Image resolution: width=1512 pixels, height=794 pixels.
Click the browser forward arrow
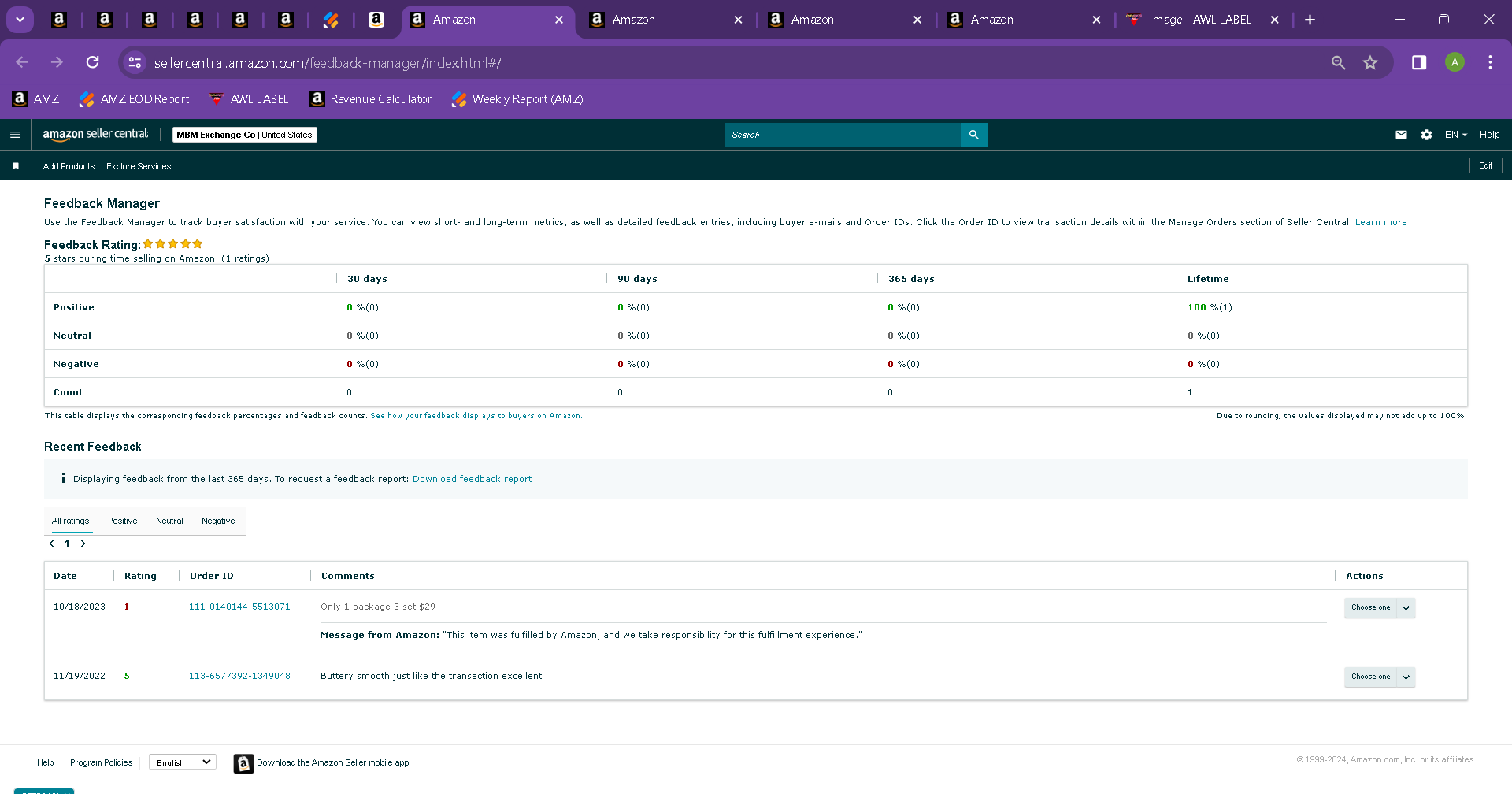click(57, 62)
